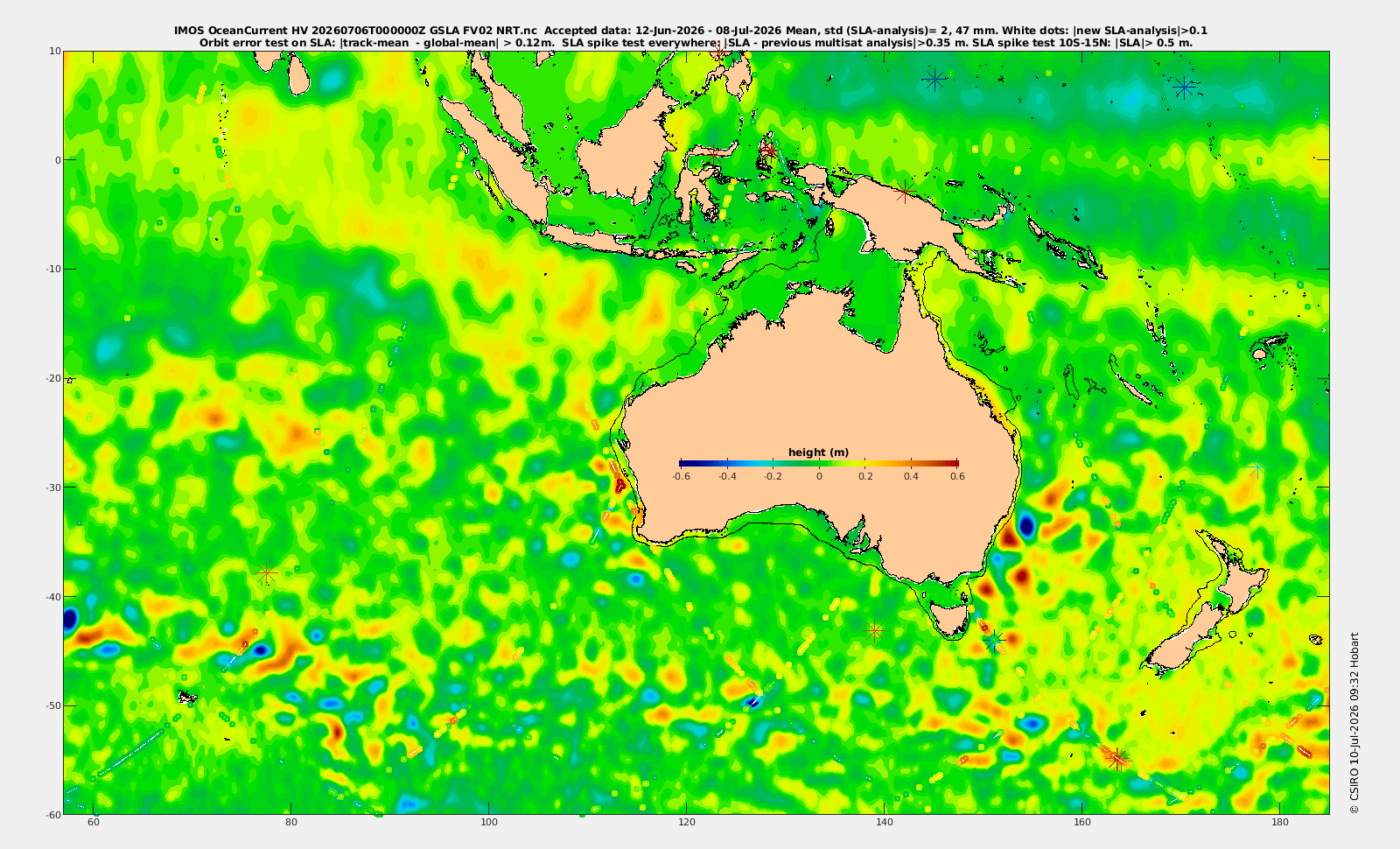Click the red asterisk south of Australia near 139E
Image resolution: width=1400 pixels, height=849 pixels.
pyautogui.click(x=874, y=630)
